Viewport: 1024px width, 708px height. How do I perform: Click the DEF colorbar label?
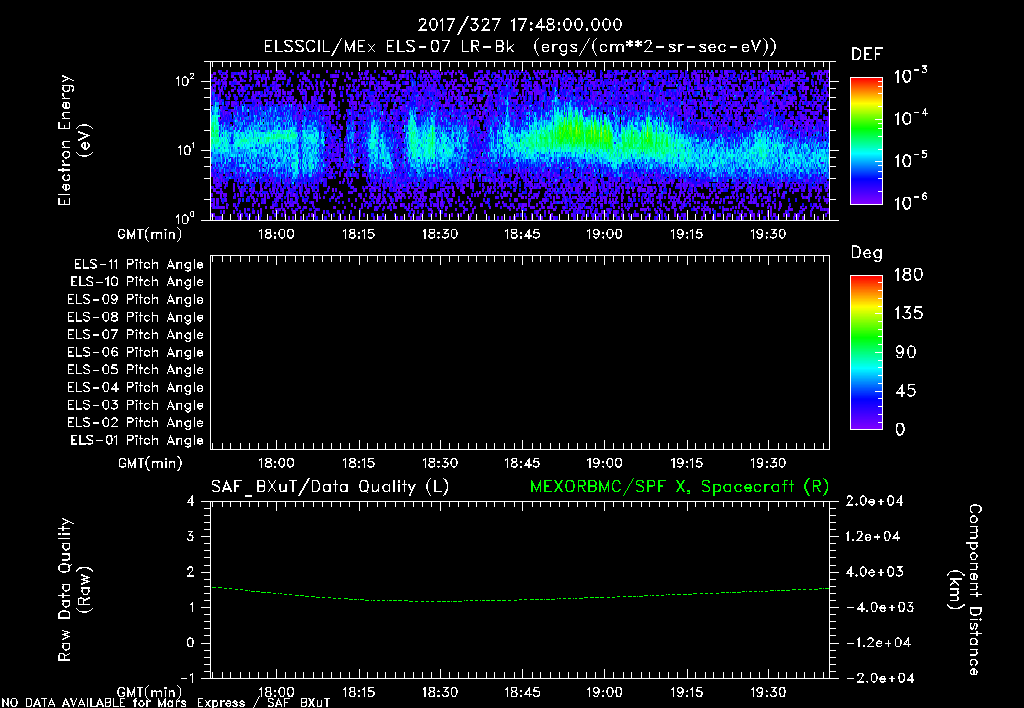click(x=867, y=54)
